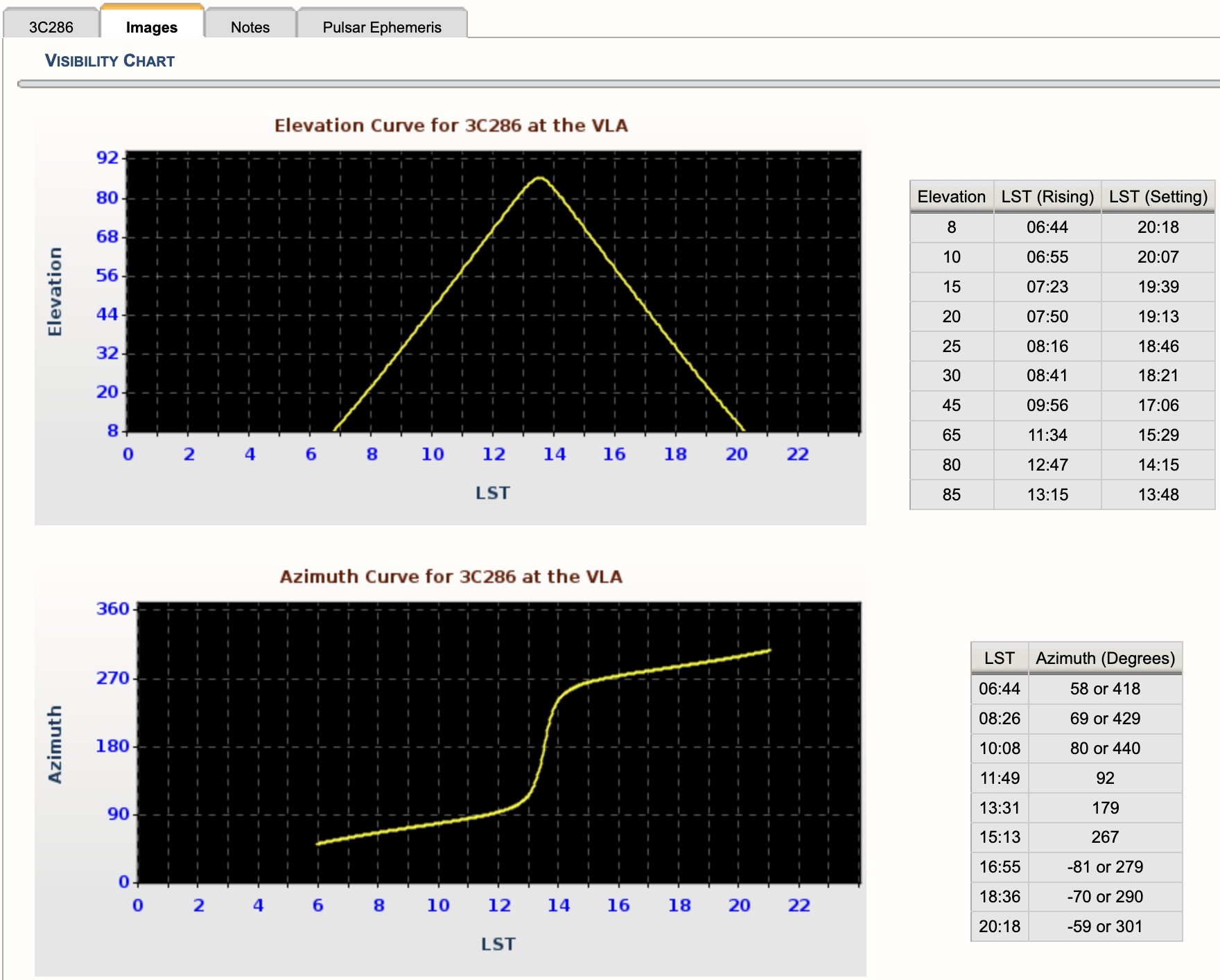Click the LST (Rising) column header
Image resolution: width=1220 pixels, height=980 pixels.
click(1047, 197)
